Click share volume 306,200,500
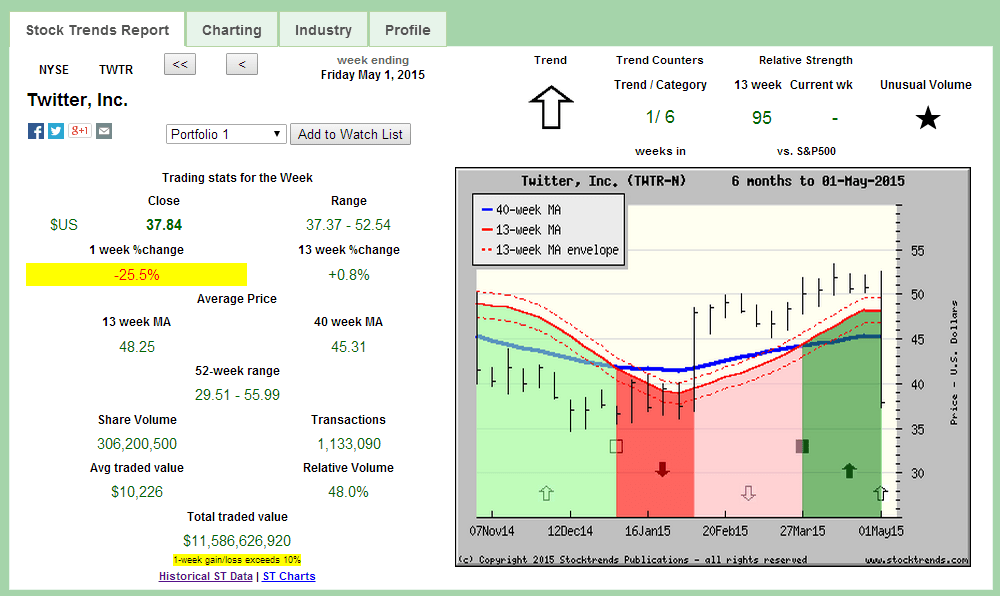This screenshot has width=1000, height=596. click(x=137, y=444)
